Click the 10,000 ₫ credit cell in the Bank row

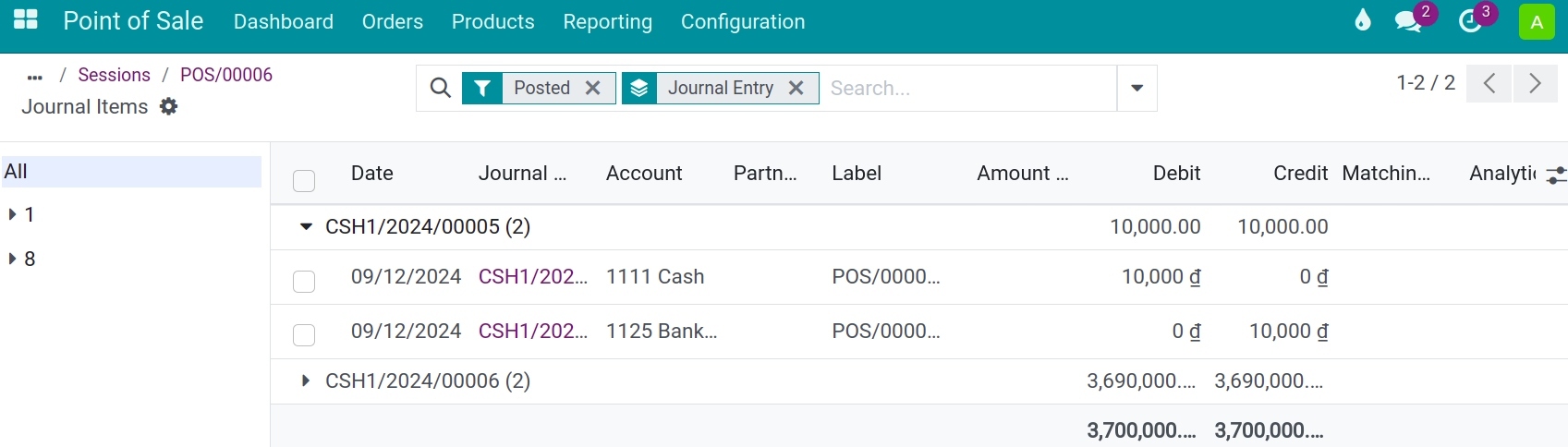(x=1288, y=331)
